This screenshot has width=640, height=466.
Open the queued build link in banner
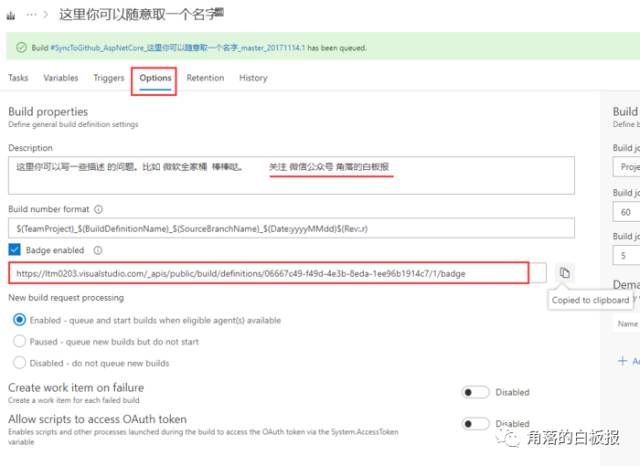(178, 48)
